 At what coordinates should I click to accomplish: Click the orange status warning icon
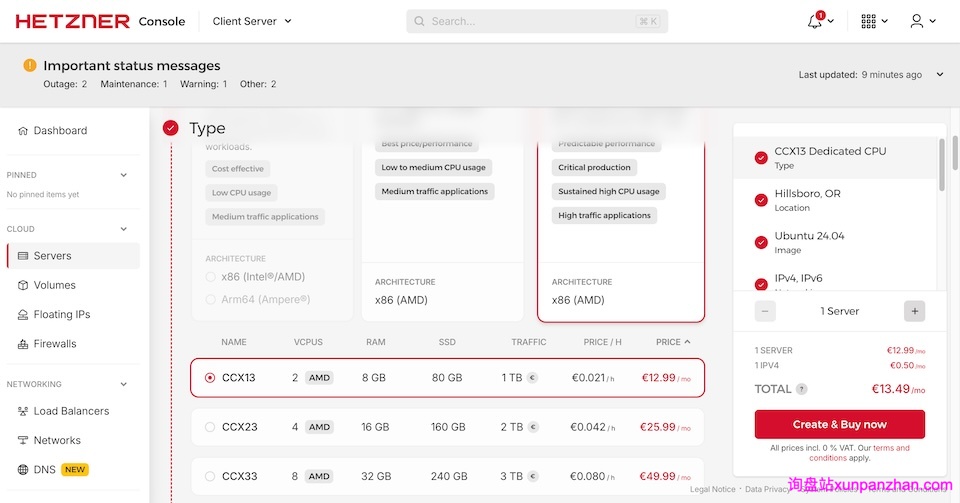pyautogui.click(x=30, y=66)
